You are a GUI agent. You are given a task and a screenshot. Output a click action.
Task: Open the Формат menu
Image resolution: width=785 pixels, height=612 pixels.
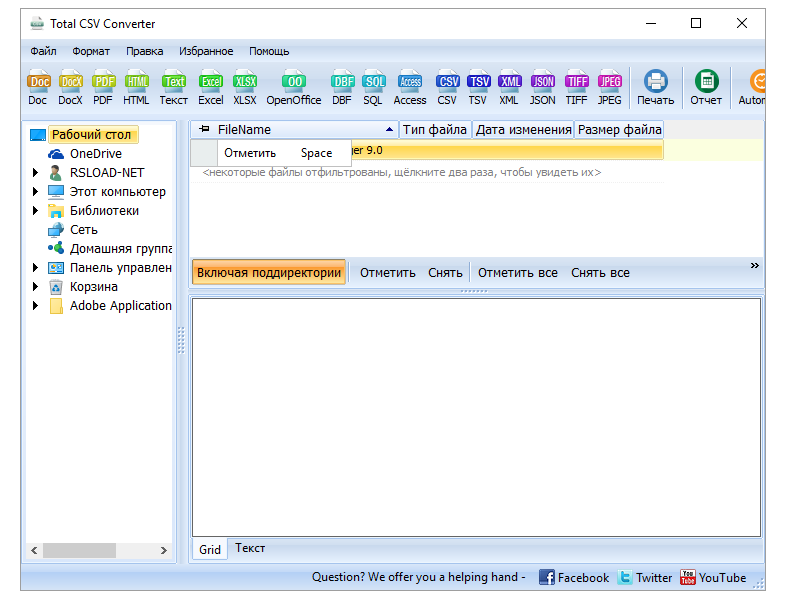[x=91, y=51]
